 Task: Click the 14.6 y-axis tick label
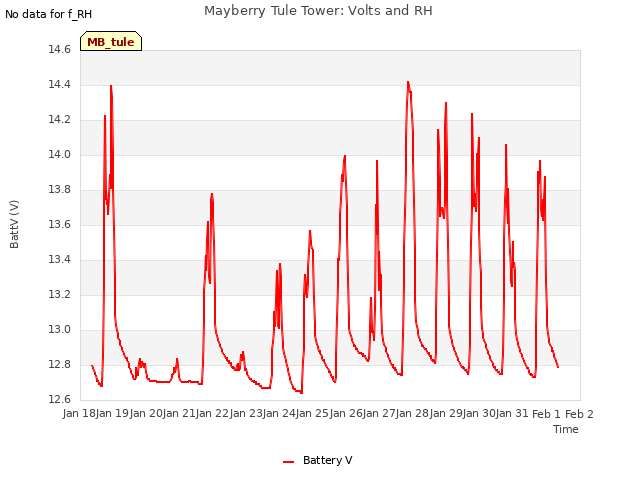[60, 49]
